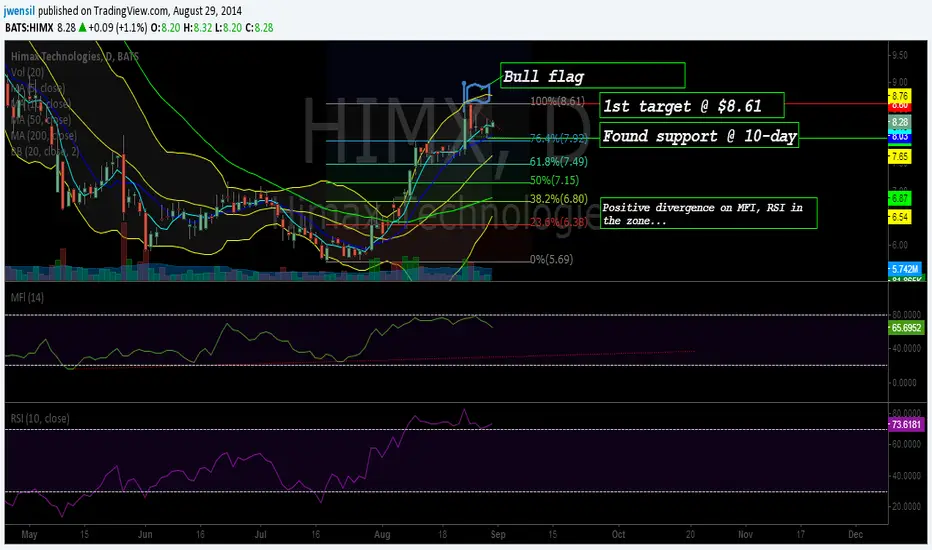Click the Jun label on time axis
Screen dimensions: 932x550
pos(144,534)
